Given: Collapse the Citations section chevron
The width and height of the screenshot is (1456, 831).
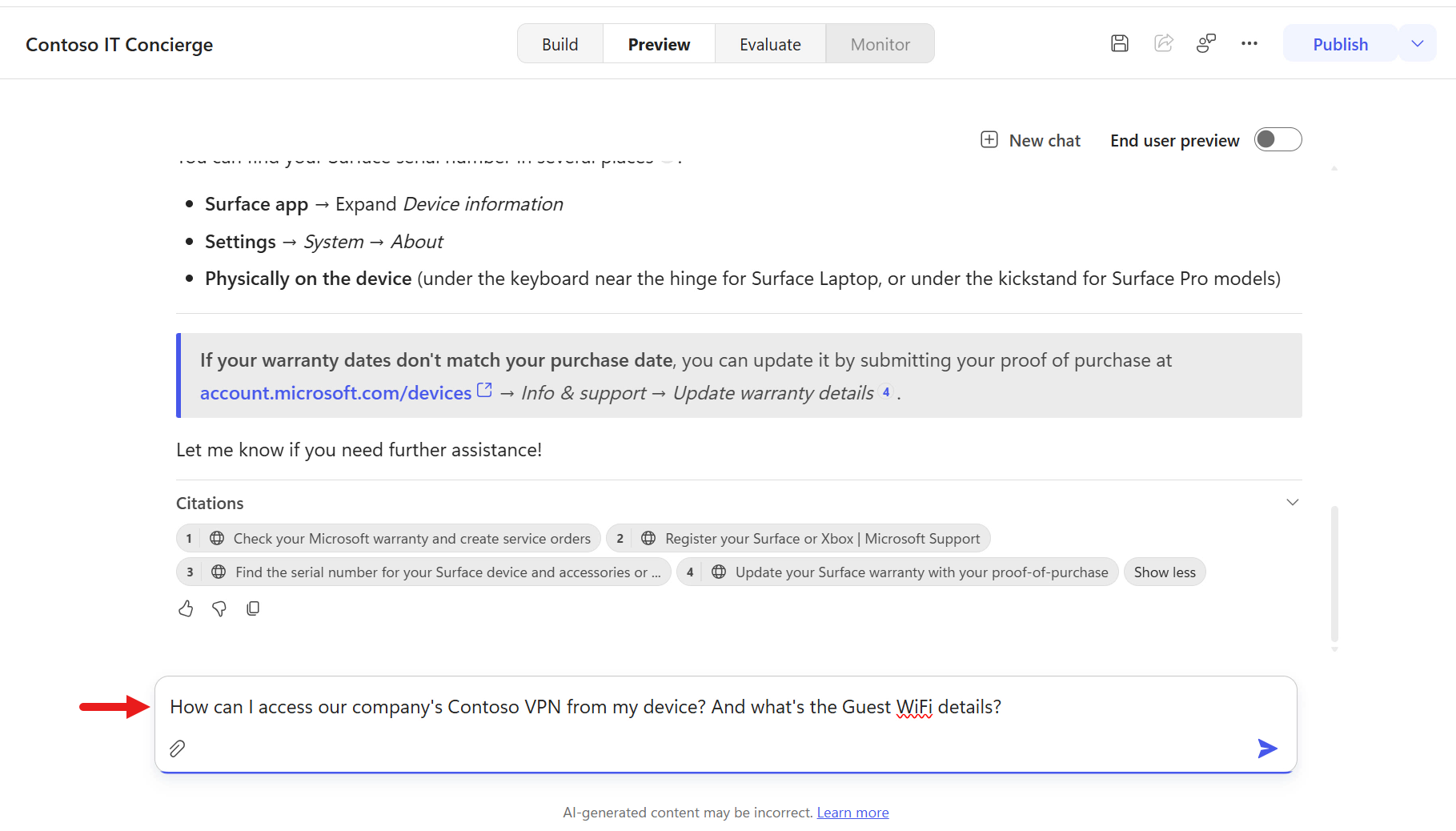Looking at the screenshot, I should 1292,503.
